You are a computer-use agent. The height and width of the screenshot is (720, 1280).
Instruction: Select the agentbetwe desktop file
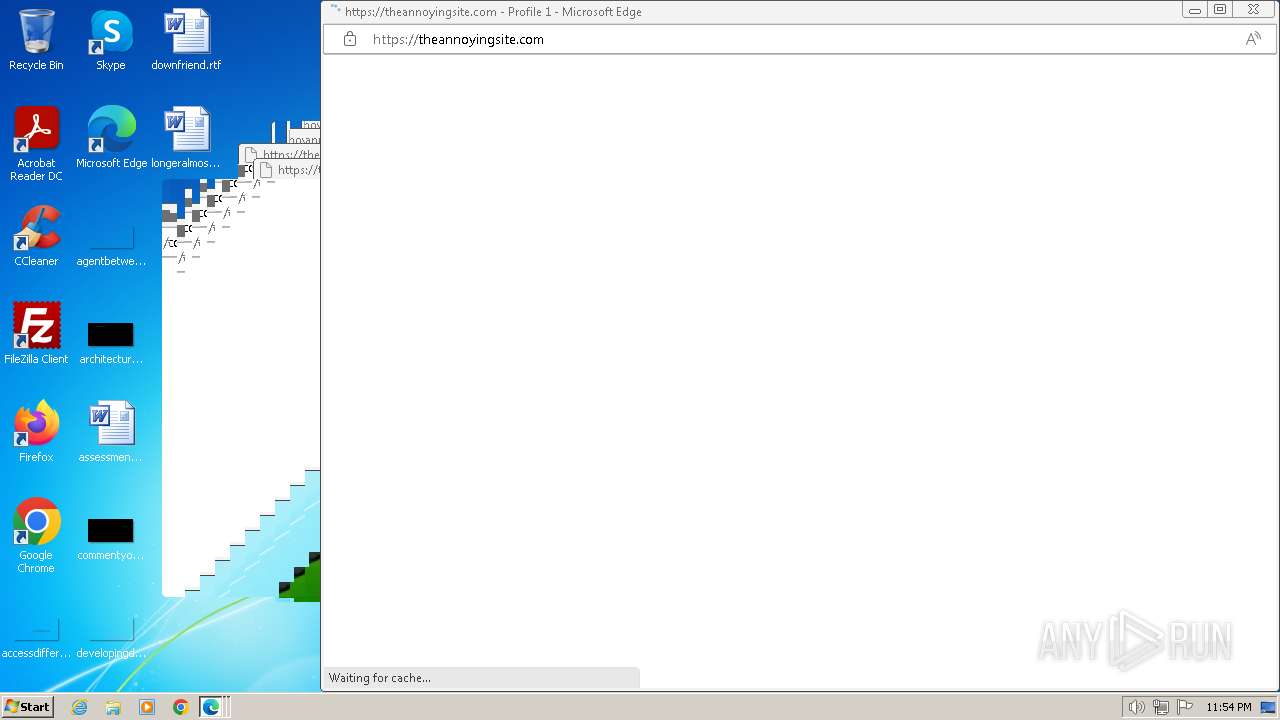111,246
